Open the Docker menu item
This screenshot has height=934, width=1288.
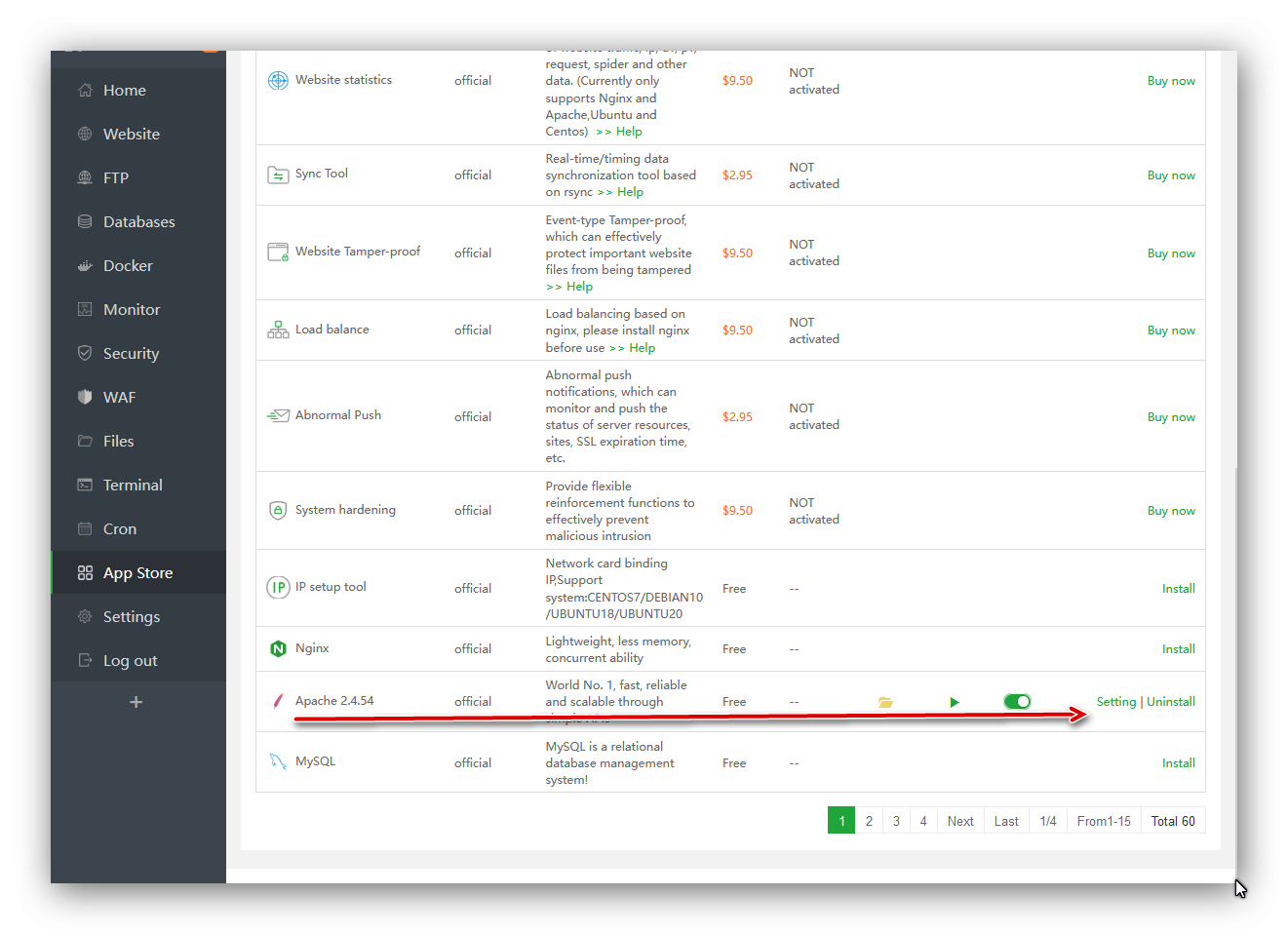point(128,266)
